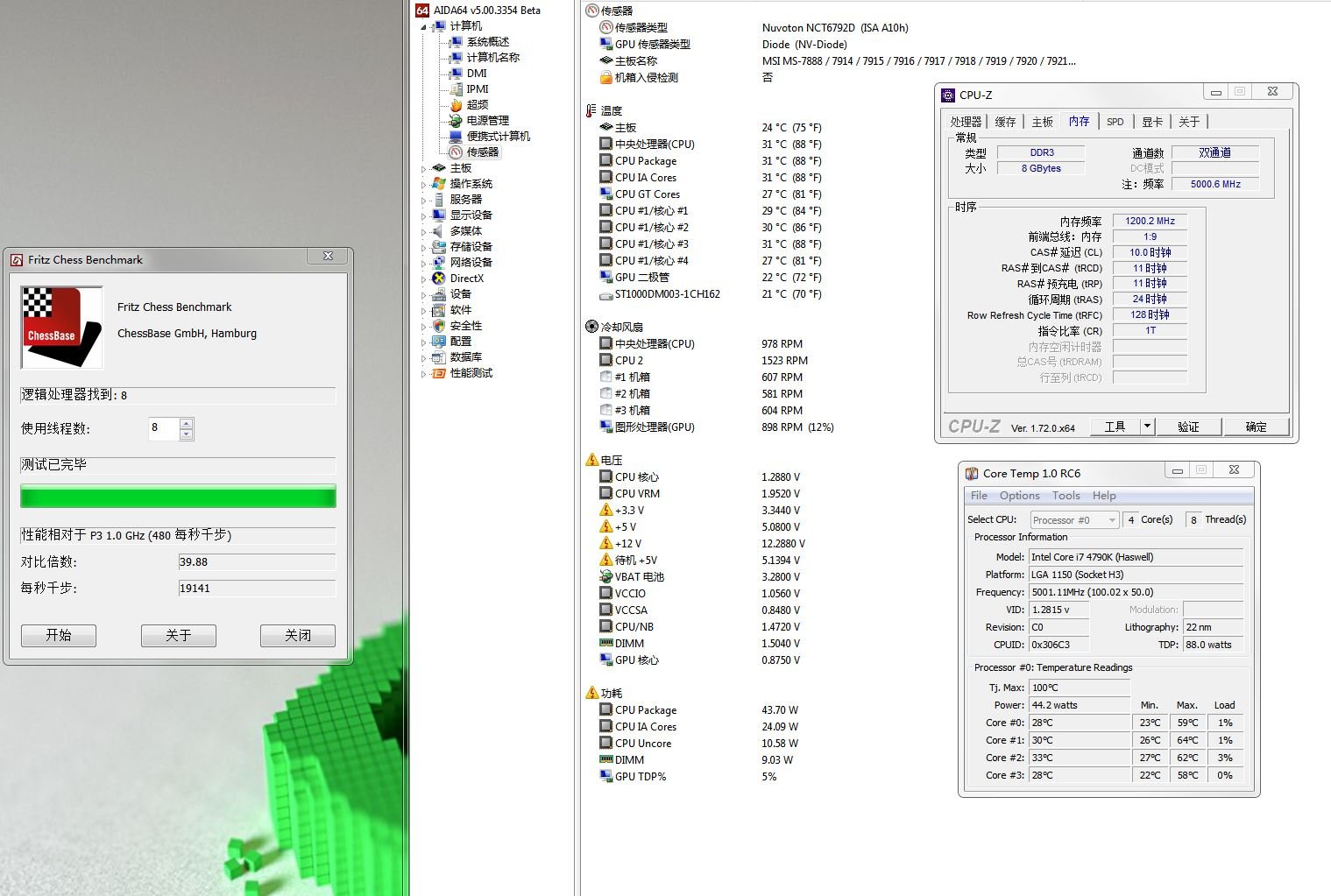The width and height of the screenshot is (1331, 896).
Task: Click the Frequency value in Core Temp
Action: click(x=1136, y=592)
